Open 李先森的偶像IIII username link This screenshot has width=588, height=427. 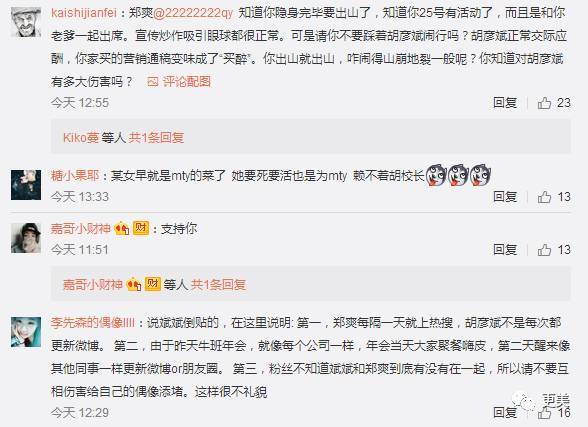click(93, 322)
